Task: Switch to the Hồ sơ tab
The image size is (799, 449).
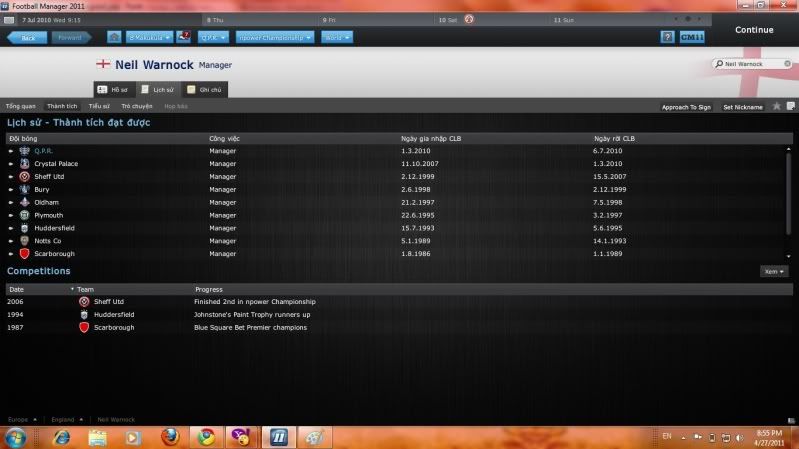Action: pyautogui.click(x=113, y=90)
